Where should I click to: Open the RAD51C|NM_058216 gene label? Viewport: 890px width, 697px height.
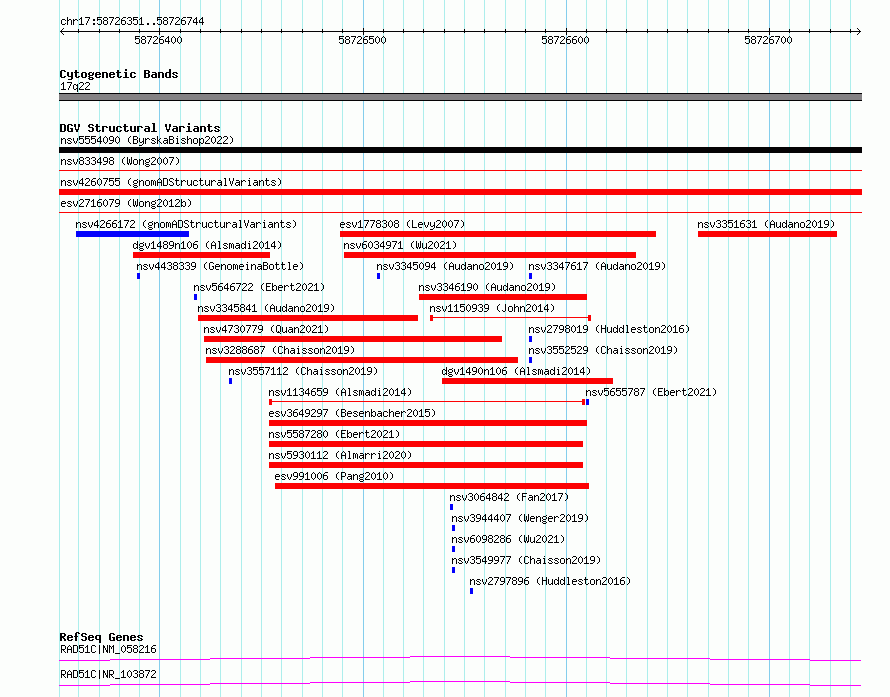coord(108,649)
